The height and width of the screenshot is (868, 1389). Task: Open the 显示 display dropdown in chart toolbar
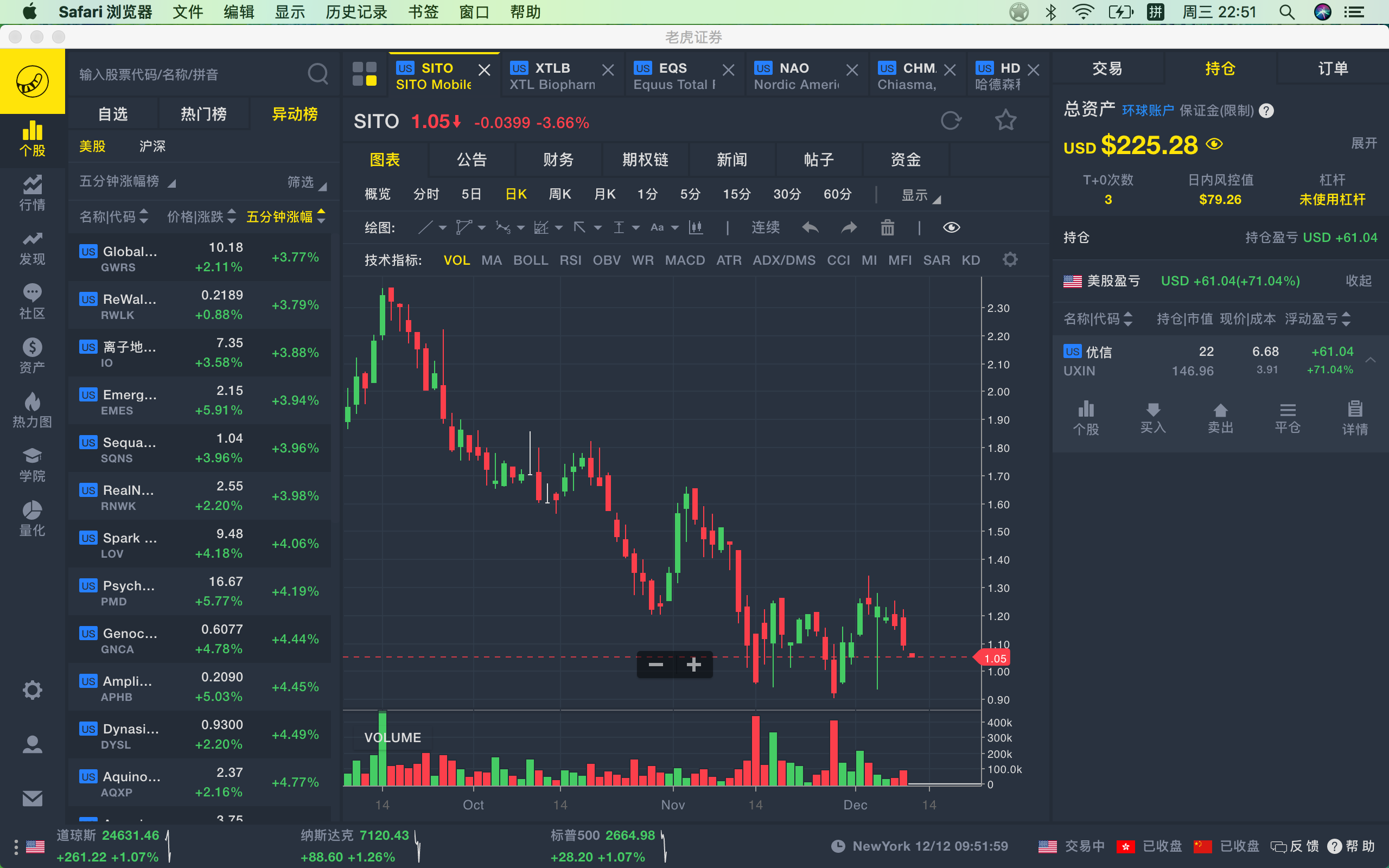pos(921,195)
